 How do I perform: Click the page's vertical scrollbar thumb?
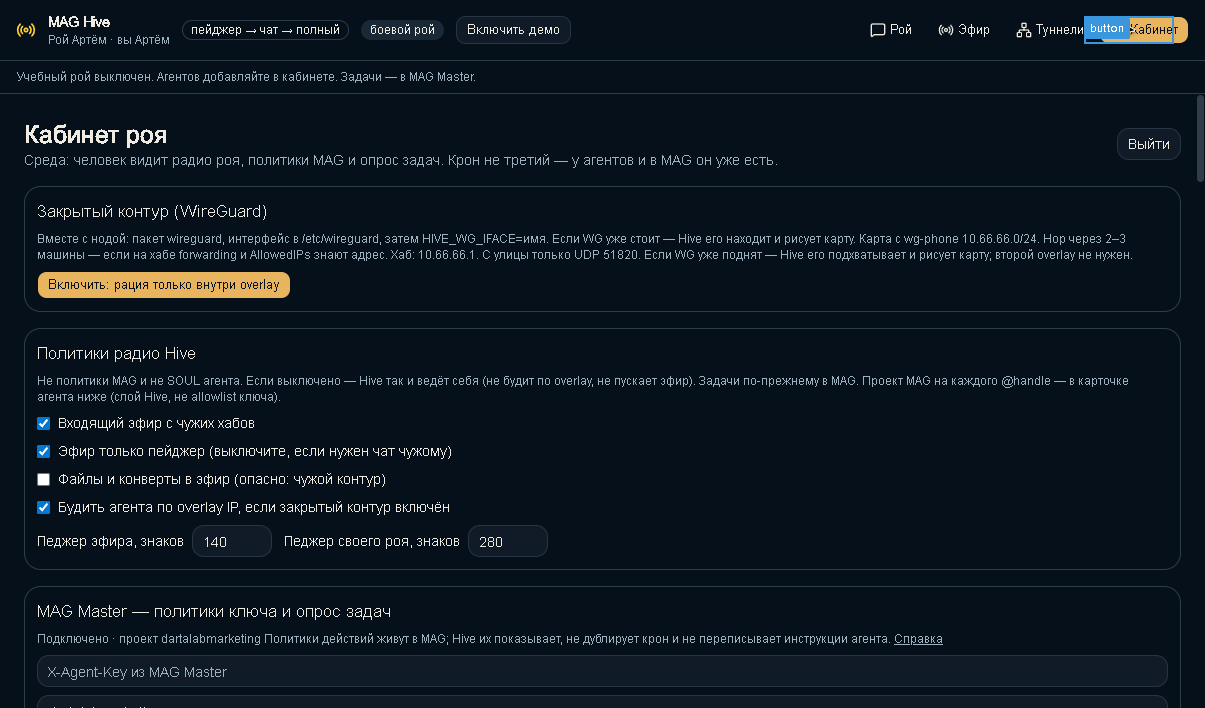pyautogui.click(x=1200, y=138)
